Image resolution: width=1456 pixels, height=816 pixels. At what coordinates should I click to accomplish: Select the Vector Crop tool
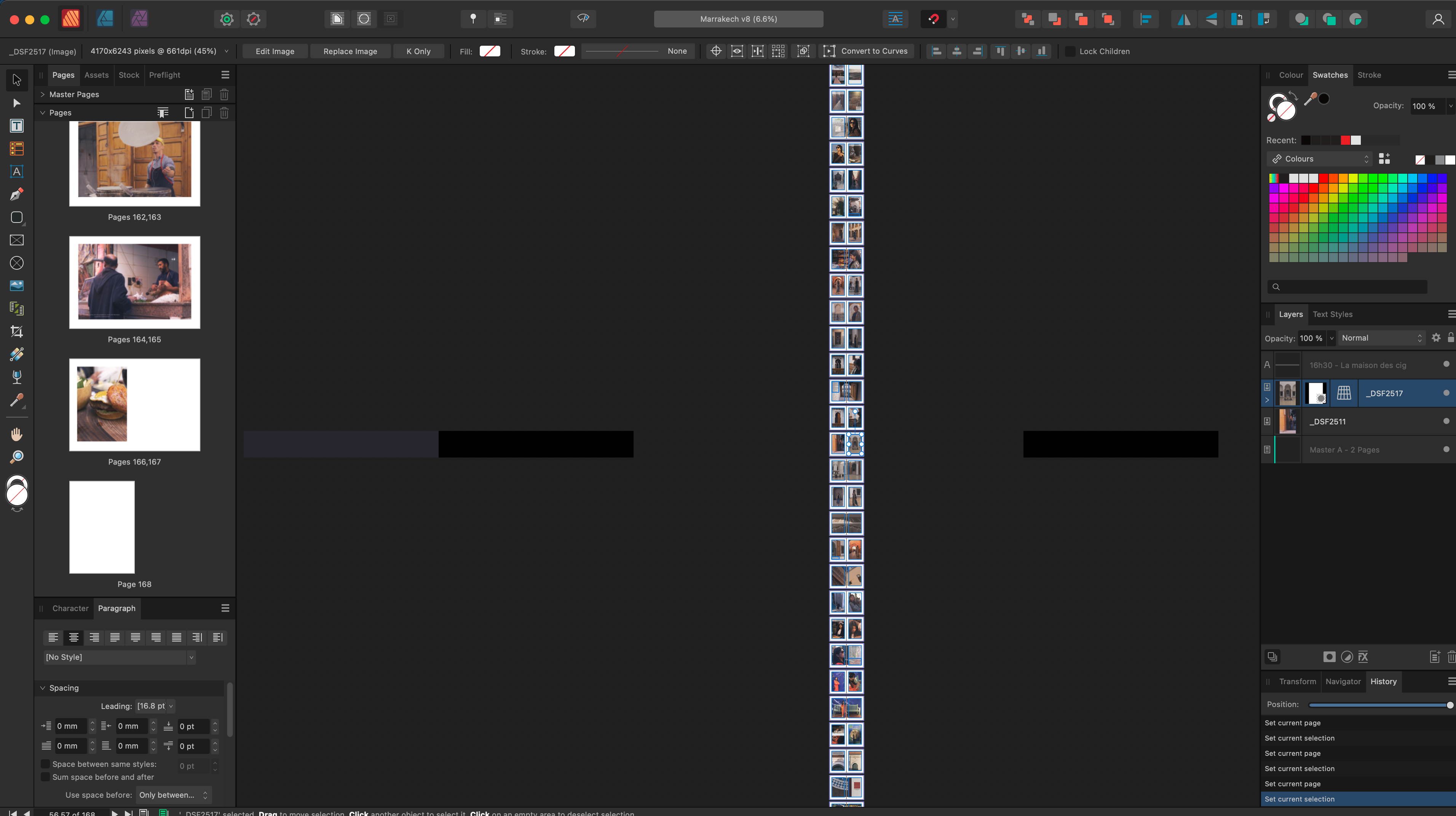[x=16, y=331]
